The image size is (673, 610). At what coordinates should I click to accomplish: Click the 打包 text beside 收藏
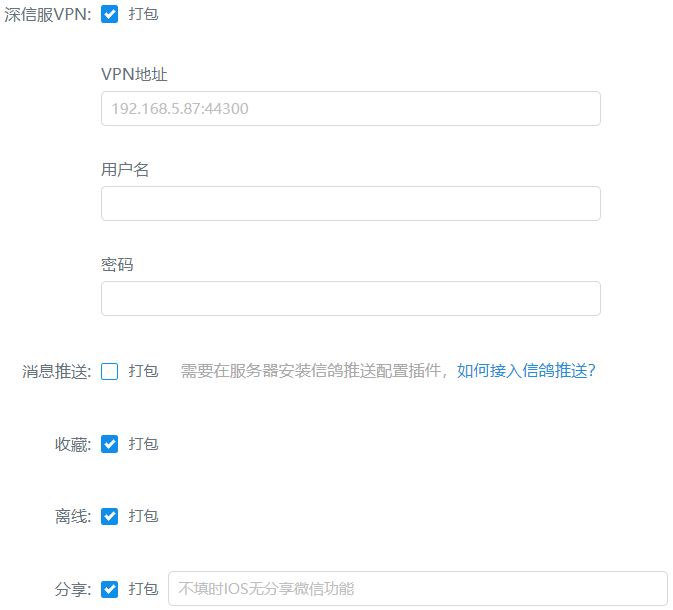tap(143, 444)
